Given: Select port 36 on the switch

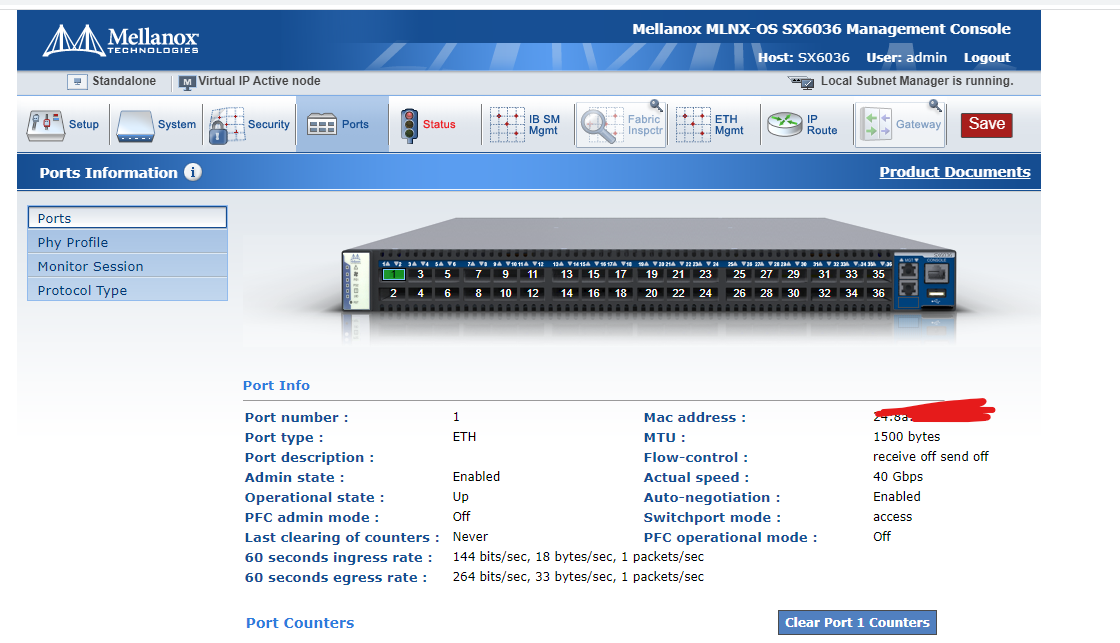Looking at the screenshot, I should coord(879,293).
